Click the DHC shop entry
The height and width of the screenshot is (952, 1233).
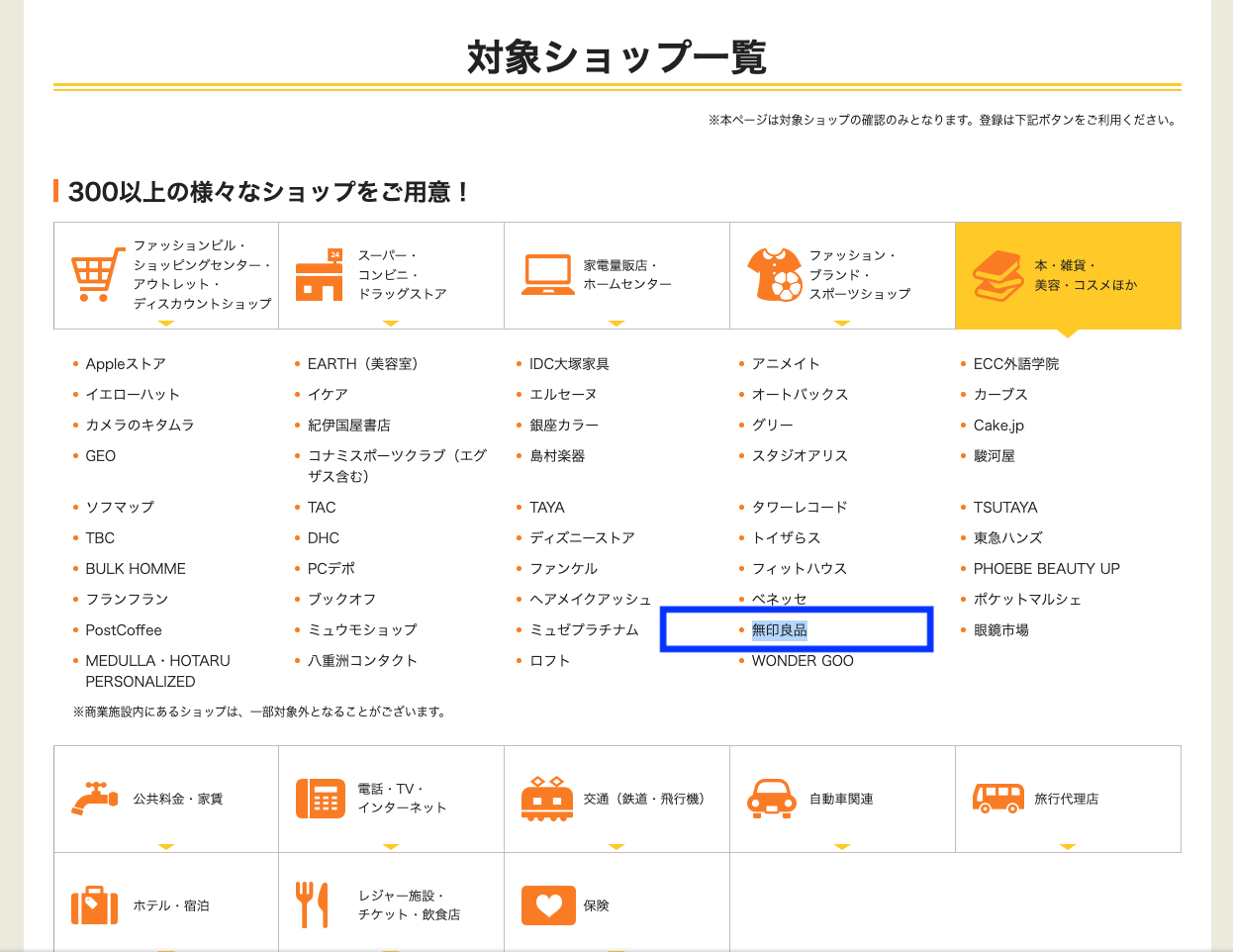click(324, 538)
